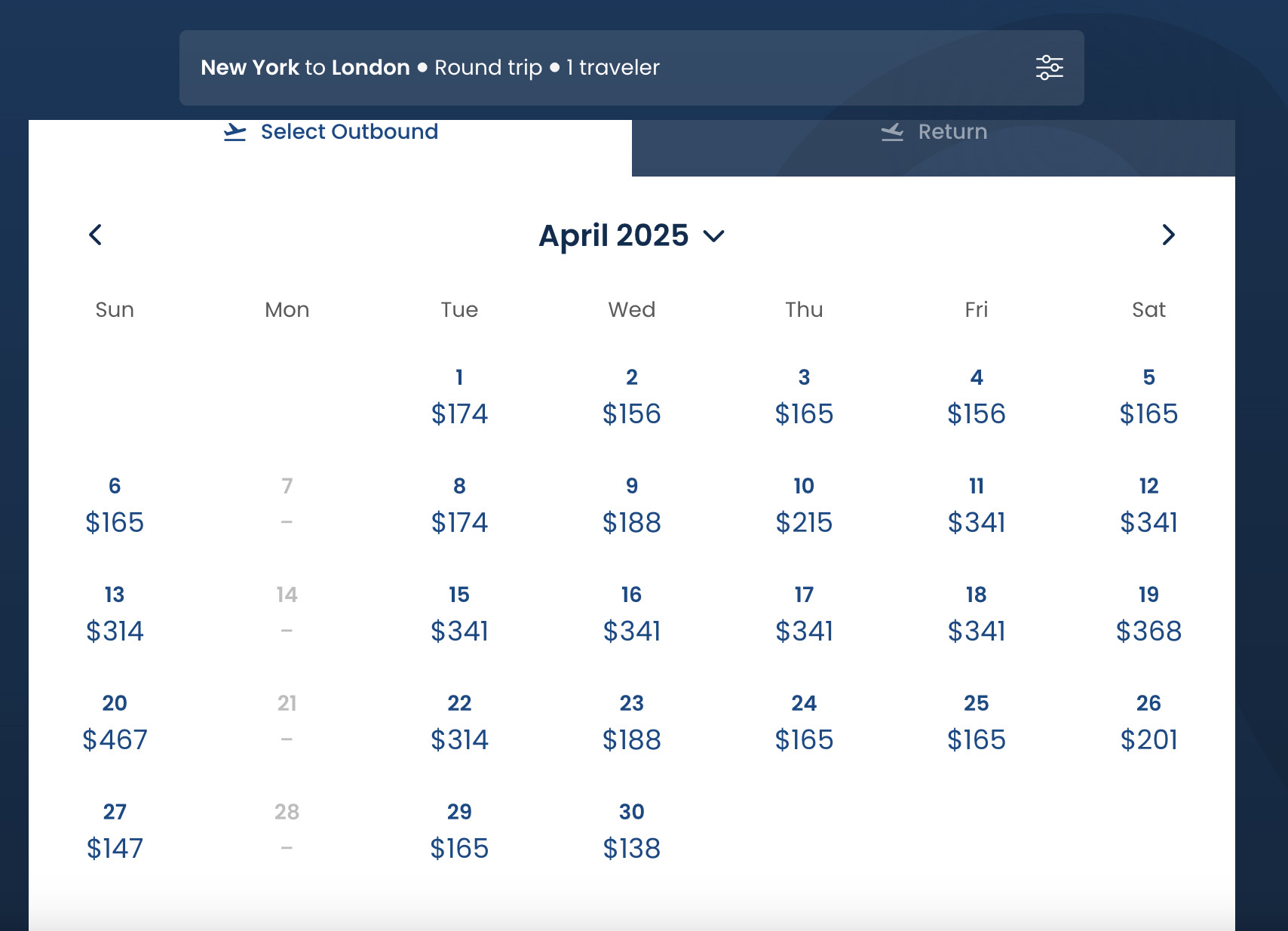Advance to next month arrow

tap(1168, 235)
